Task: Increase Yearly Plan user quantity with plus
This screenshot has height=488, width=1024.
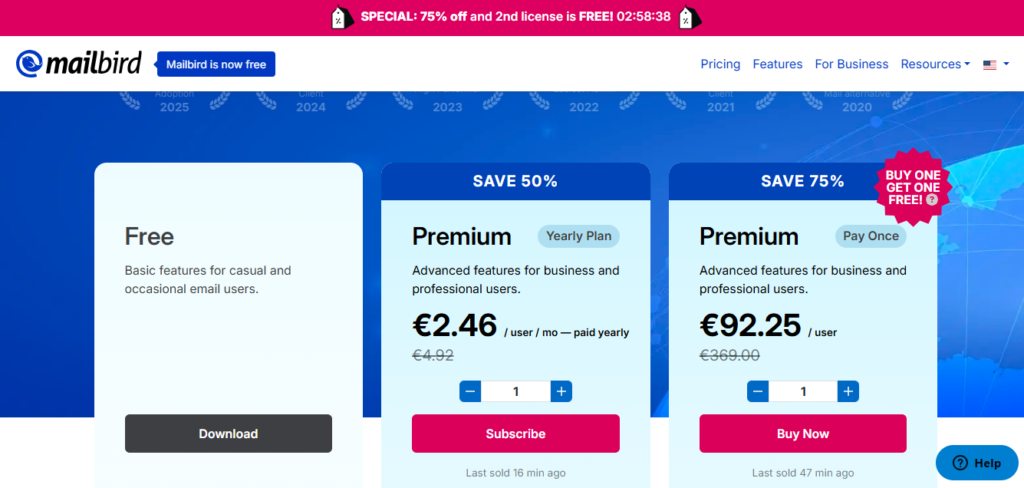Action: click(561, 391)
